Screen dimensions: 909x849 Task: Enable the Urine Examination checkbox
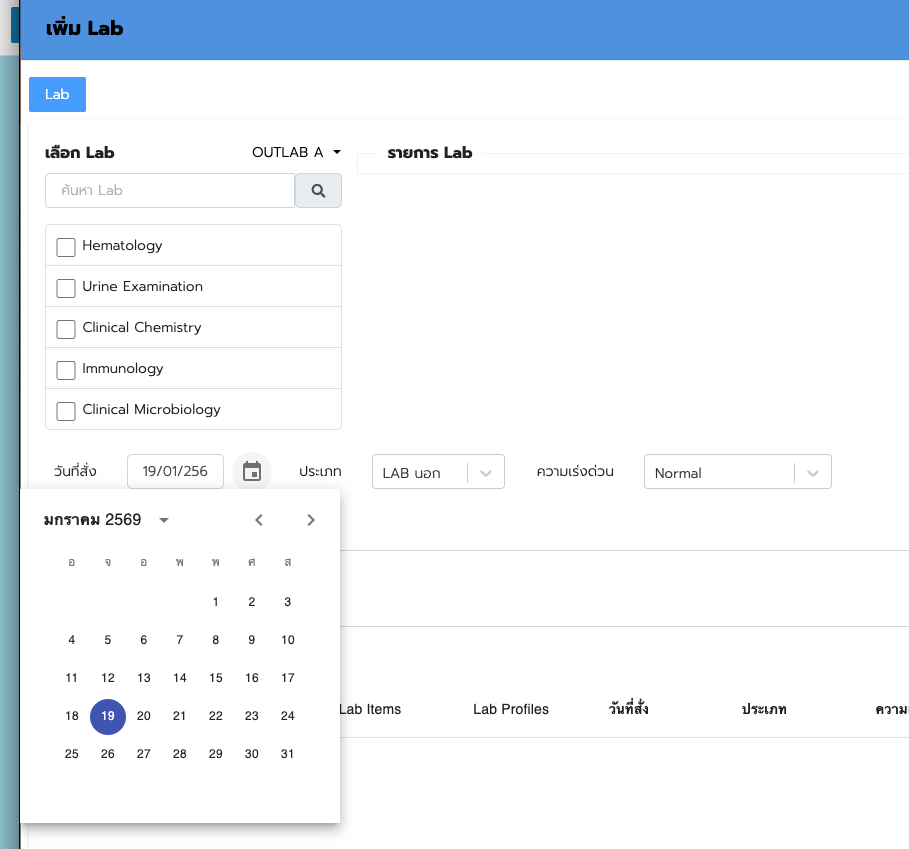pyautogui.click(x=66, y=288)
